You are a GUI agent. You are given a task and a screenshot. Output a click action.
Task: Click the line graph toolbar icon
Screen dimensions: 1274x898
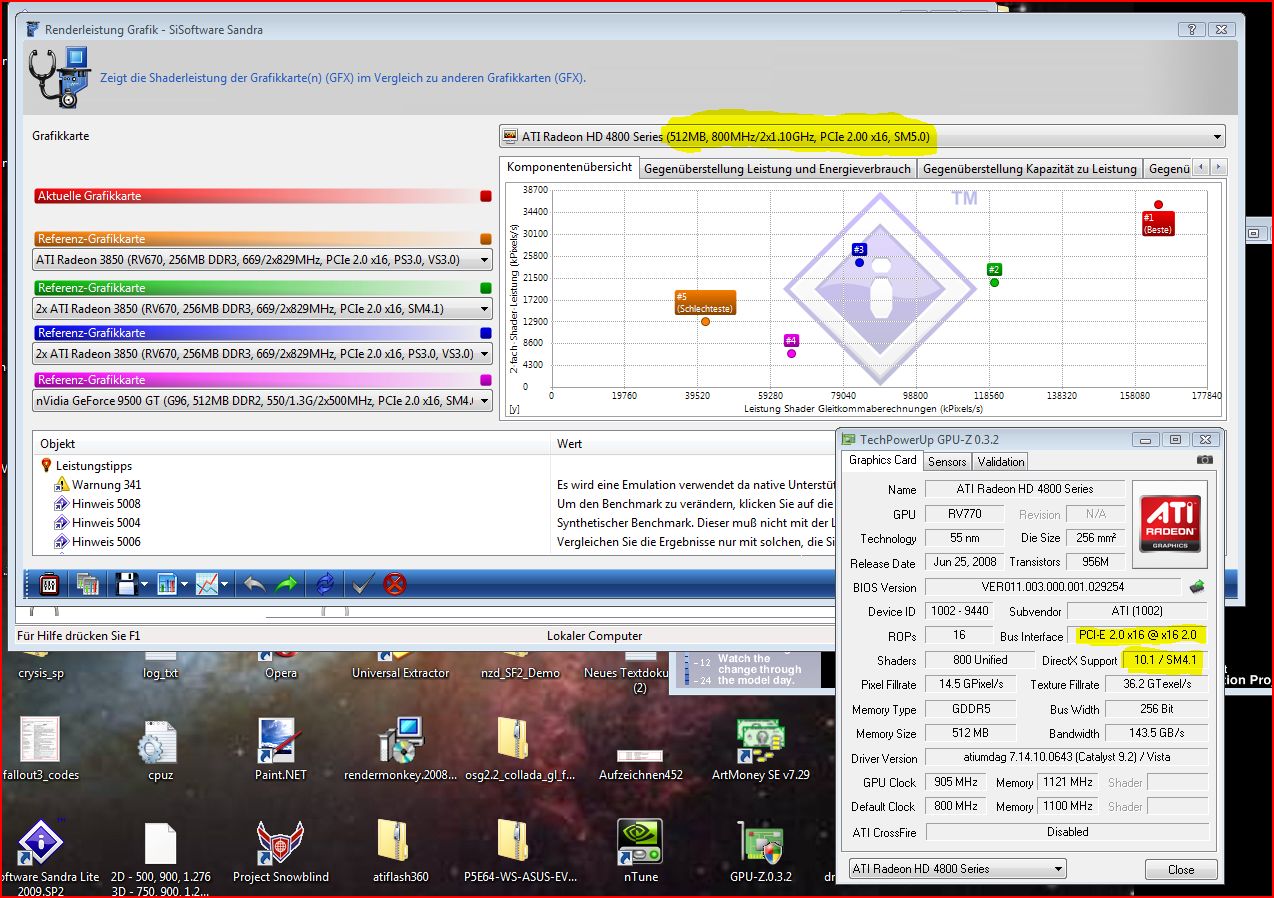coord(207,584)
